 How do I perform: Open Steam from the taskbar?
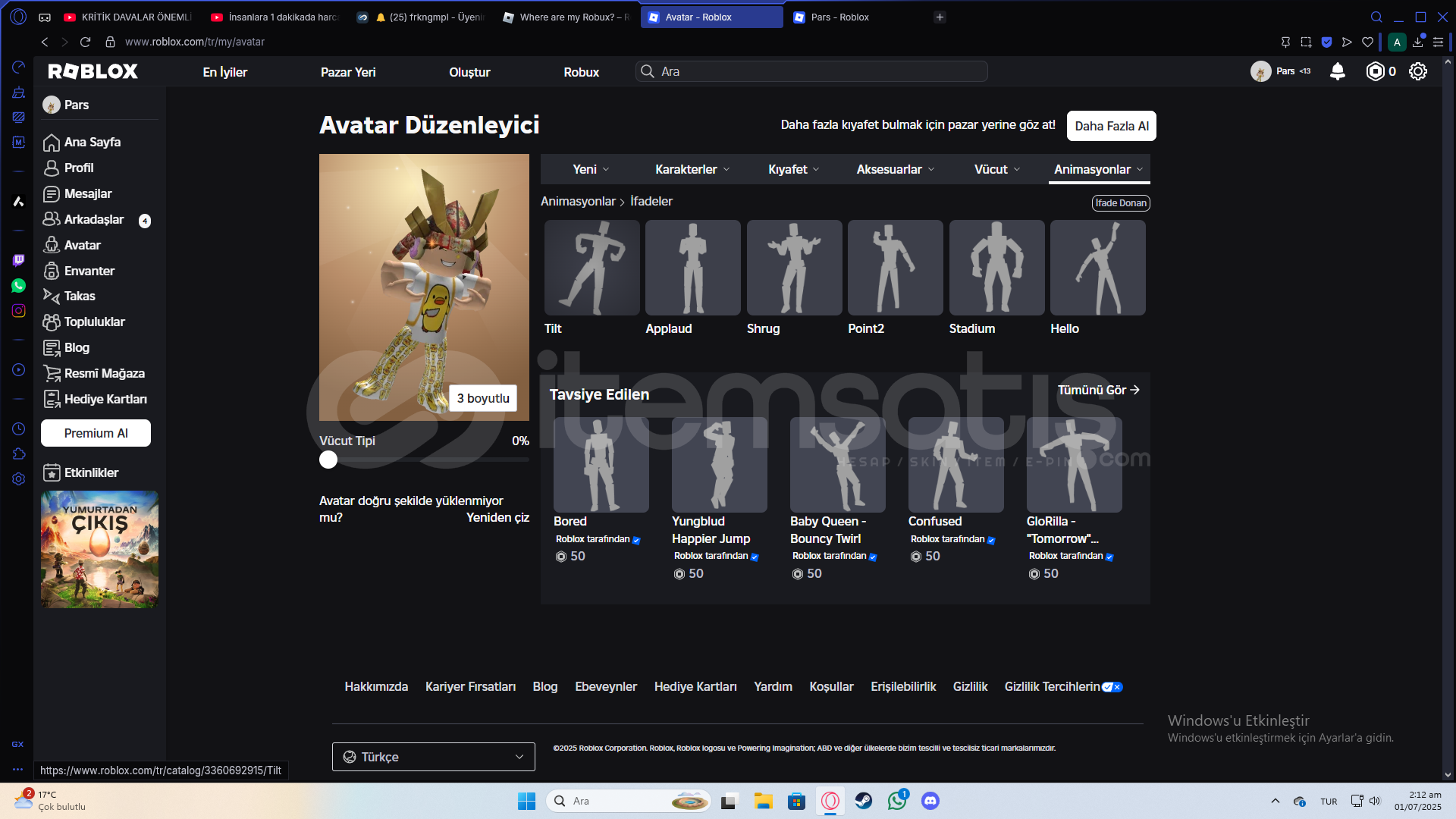[x=864, y=801]
